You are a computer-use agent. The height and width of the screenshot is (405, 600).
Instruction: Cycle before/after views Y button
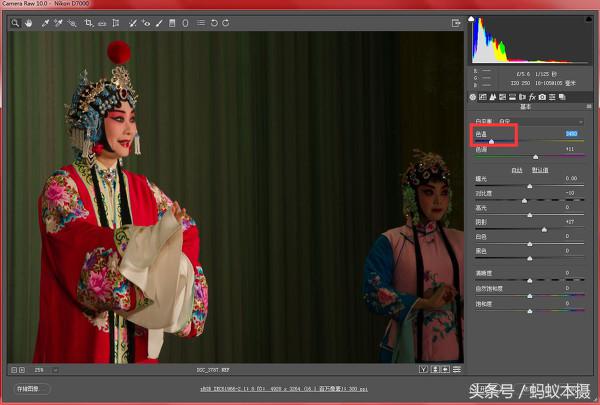point(423,369)
